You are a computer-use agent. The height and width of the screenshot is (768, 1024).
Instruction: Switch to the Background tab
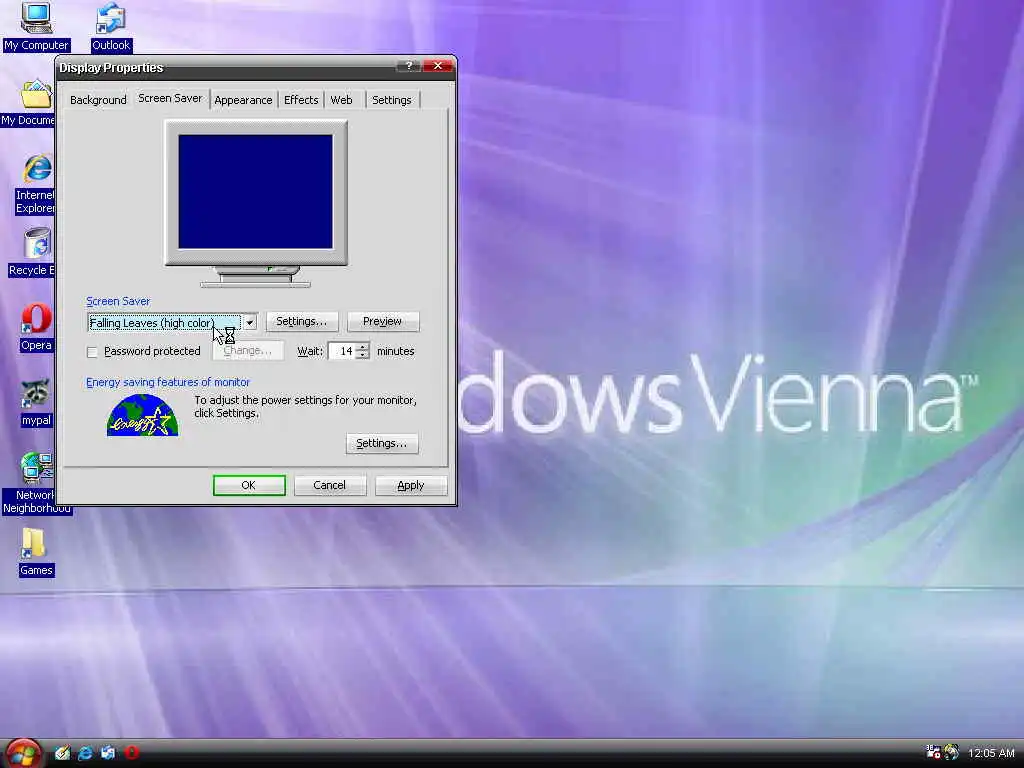click(x=98, y=100)
